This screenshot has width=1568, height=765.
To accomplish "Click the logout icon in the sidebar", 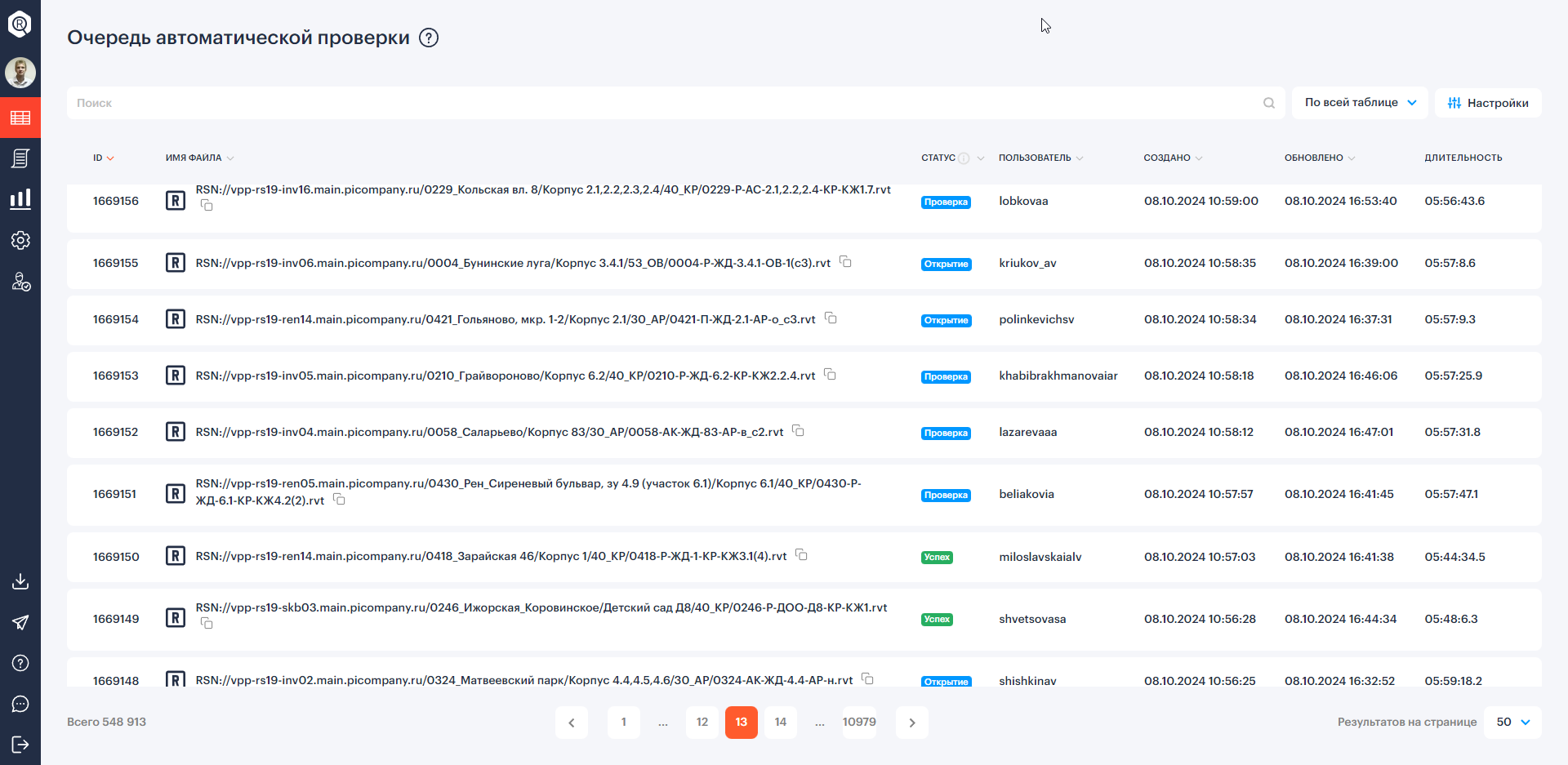I will pos(20,745).
